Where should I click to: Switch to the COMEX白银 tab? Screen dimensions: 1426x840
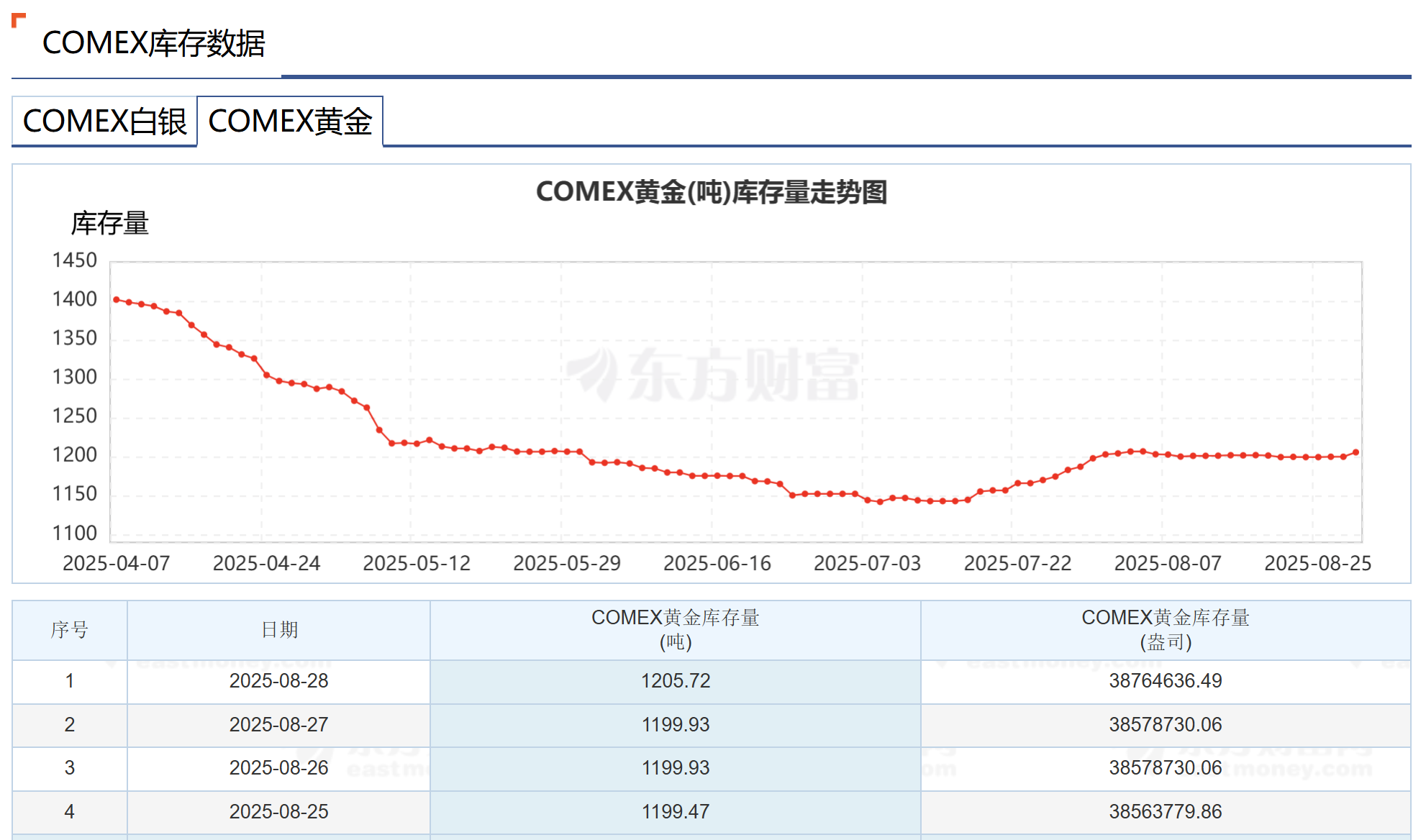[104, 122]
